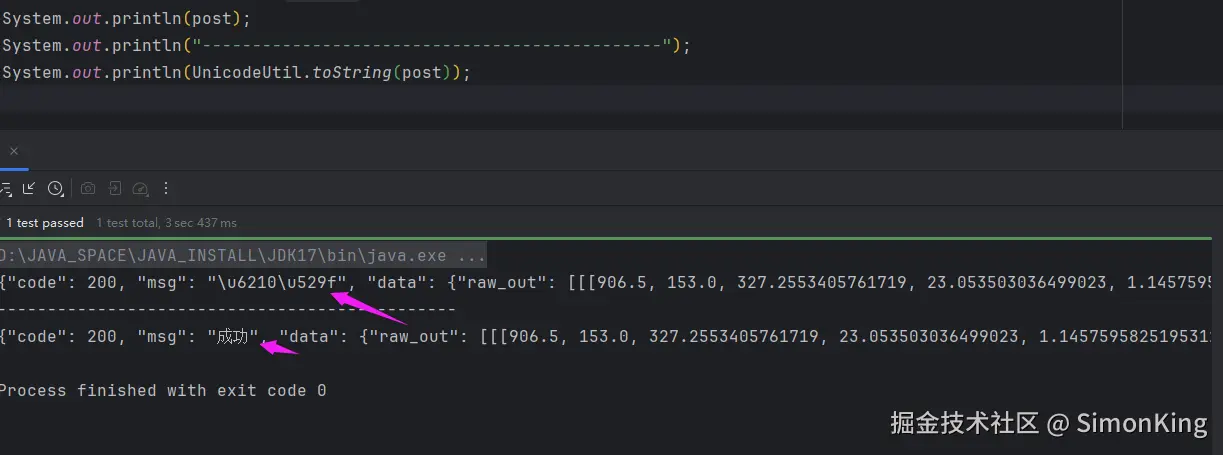Close the run tab with the X
Screen dimensions: 1223x455
pos(14,152)
